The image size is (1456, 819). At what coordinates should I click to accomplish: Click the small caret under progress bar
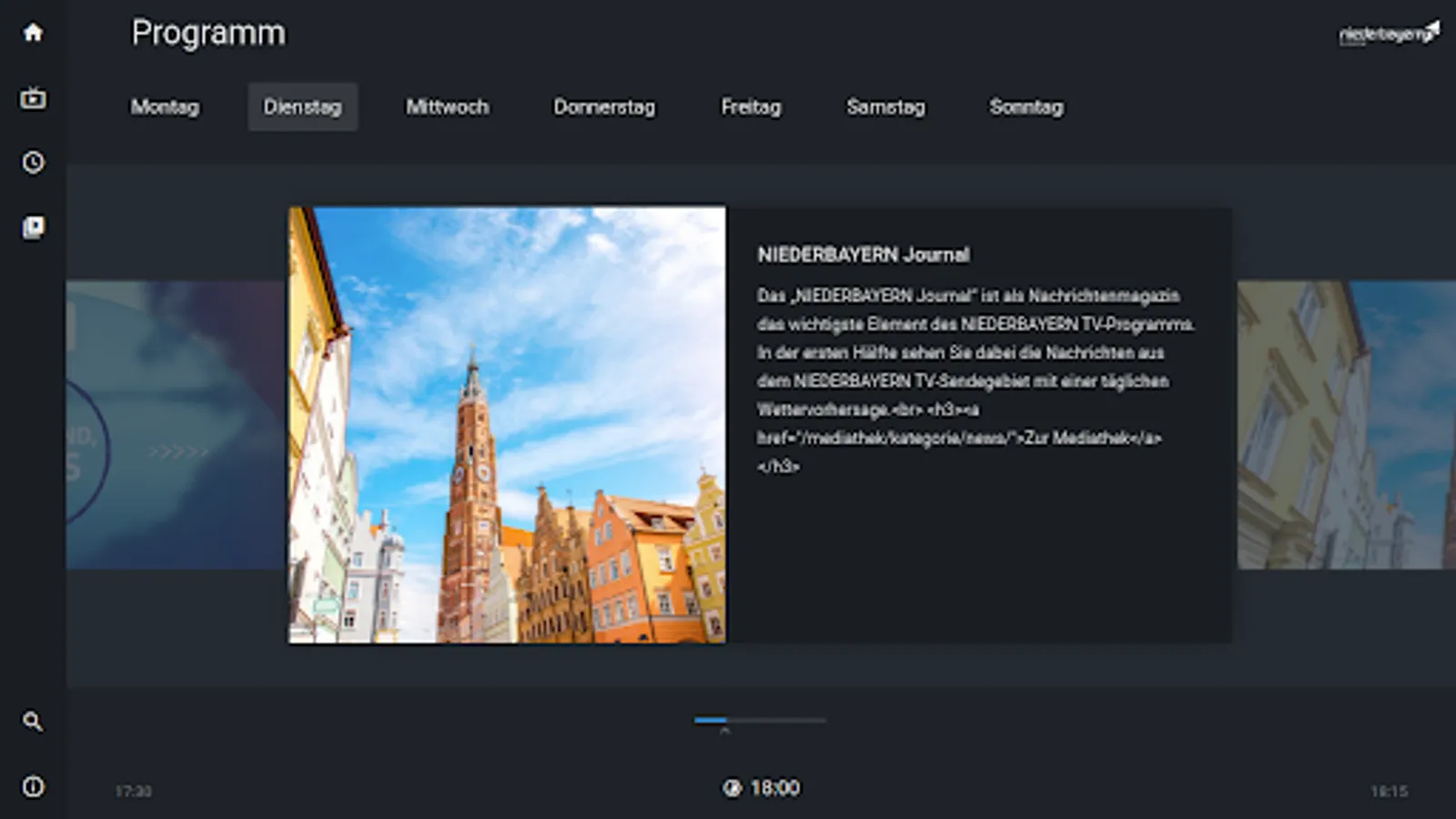(x=724, y=731)
